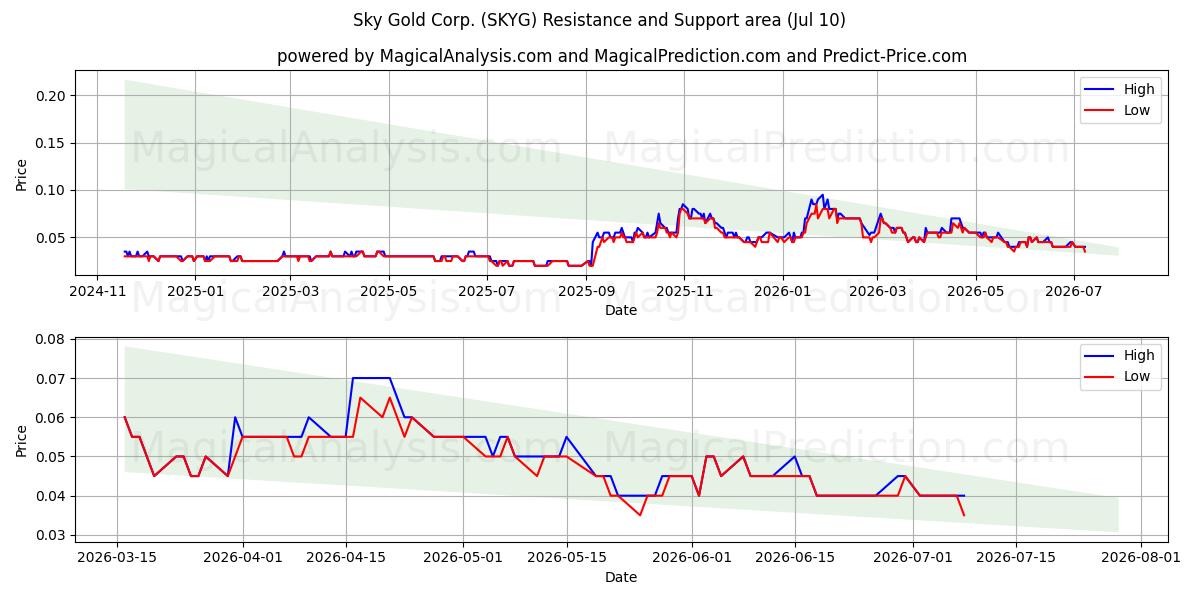Click the '2025-11' tick label
This screenshot has height=600, width=1200.
pos(684,291)
